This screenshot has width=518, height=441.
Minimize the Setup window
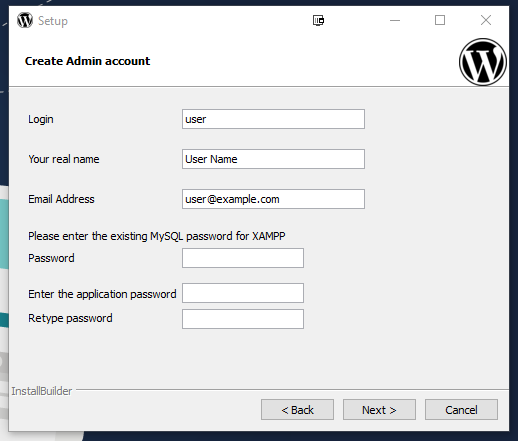(395, 20)
